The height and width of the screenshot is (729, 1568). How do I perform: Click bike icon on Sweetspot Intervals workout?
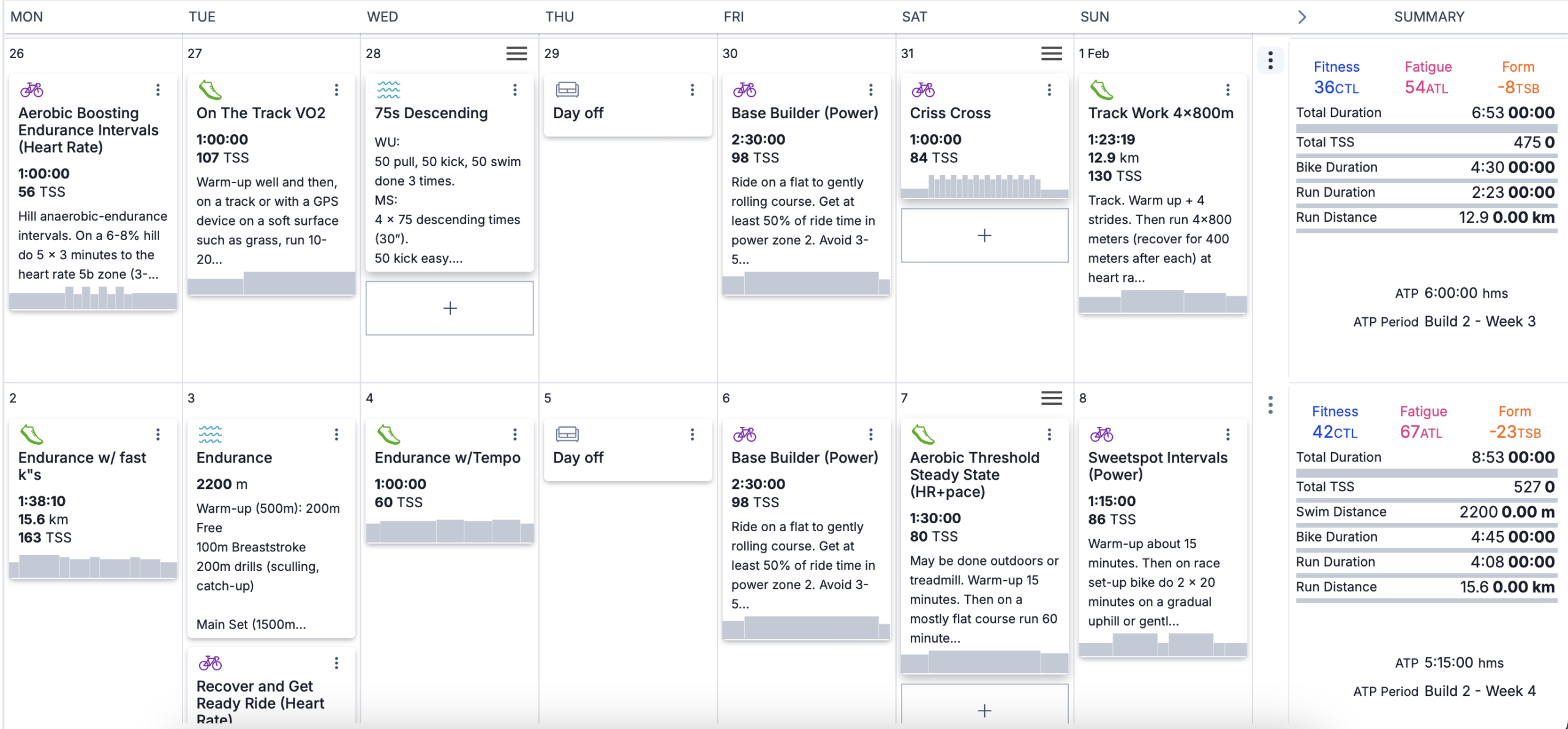(x=1101, y=434)
